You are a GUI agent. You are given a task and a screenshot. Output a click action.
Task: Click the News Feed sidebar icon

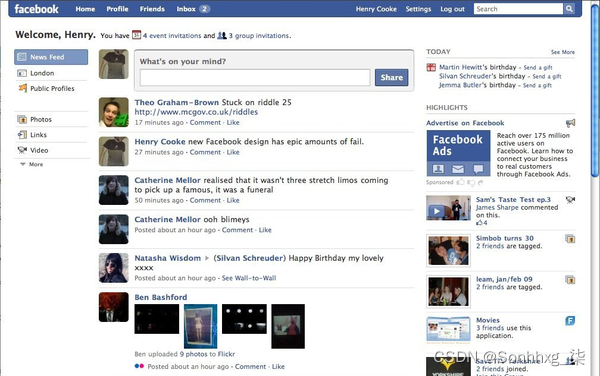coord(22,57)
